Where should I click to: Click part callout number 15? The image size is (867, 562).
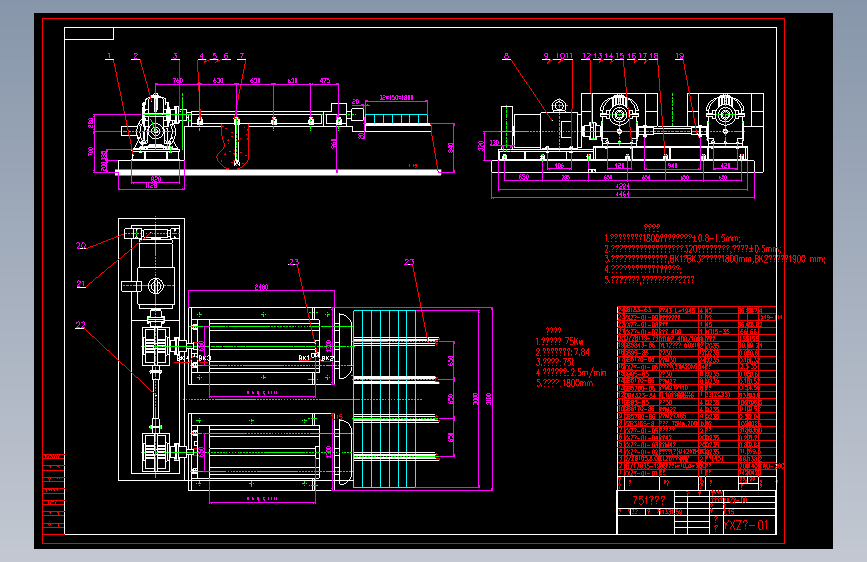coord(620,56)
